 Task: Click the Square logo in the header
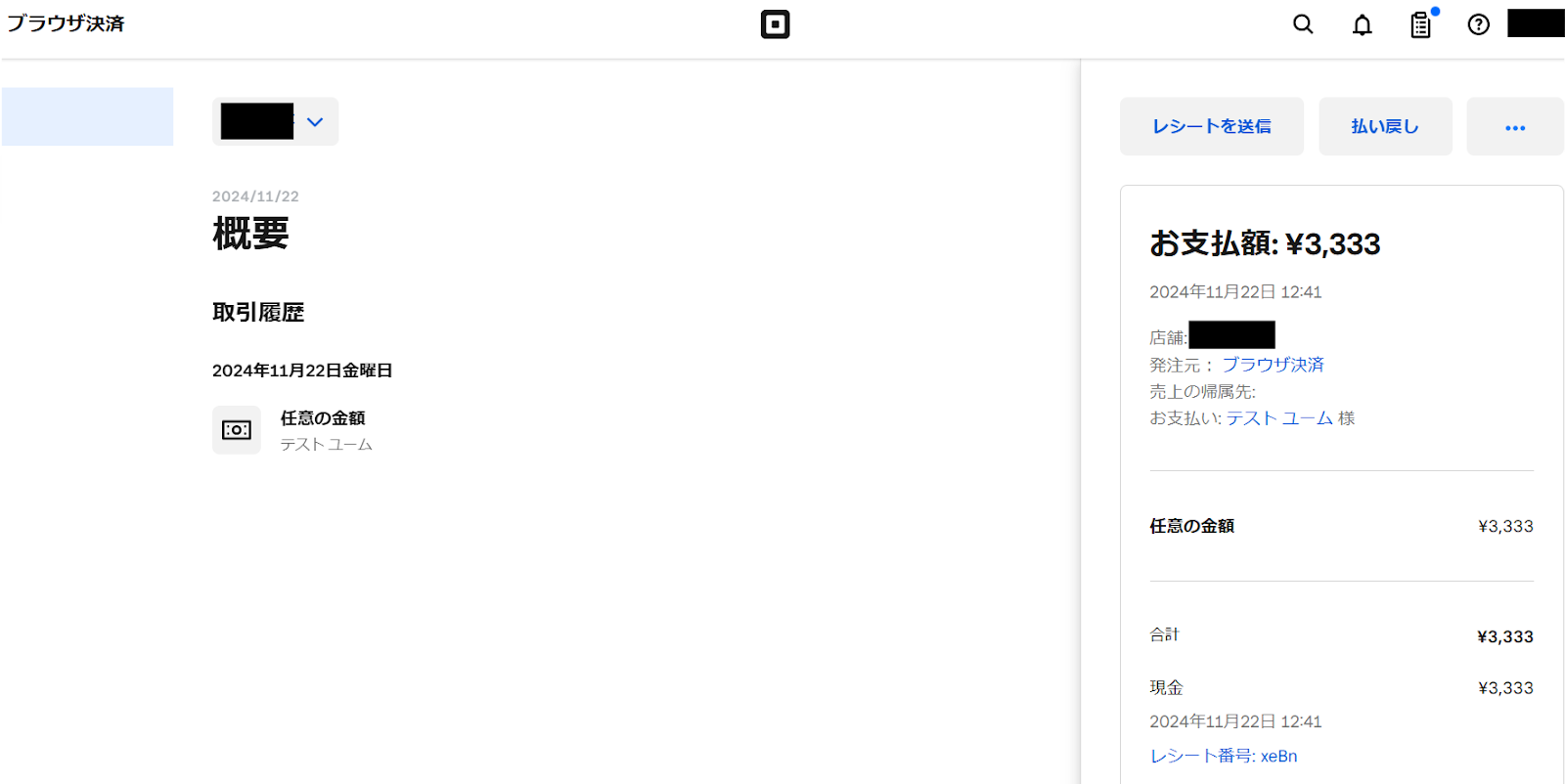(x=775, y=24)
